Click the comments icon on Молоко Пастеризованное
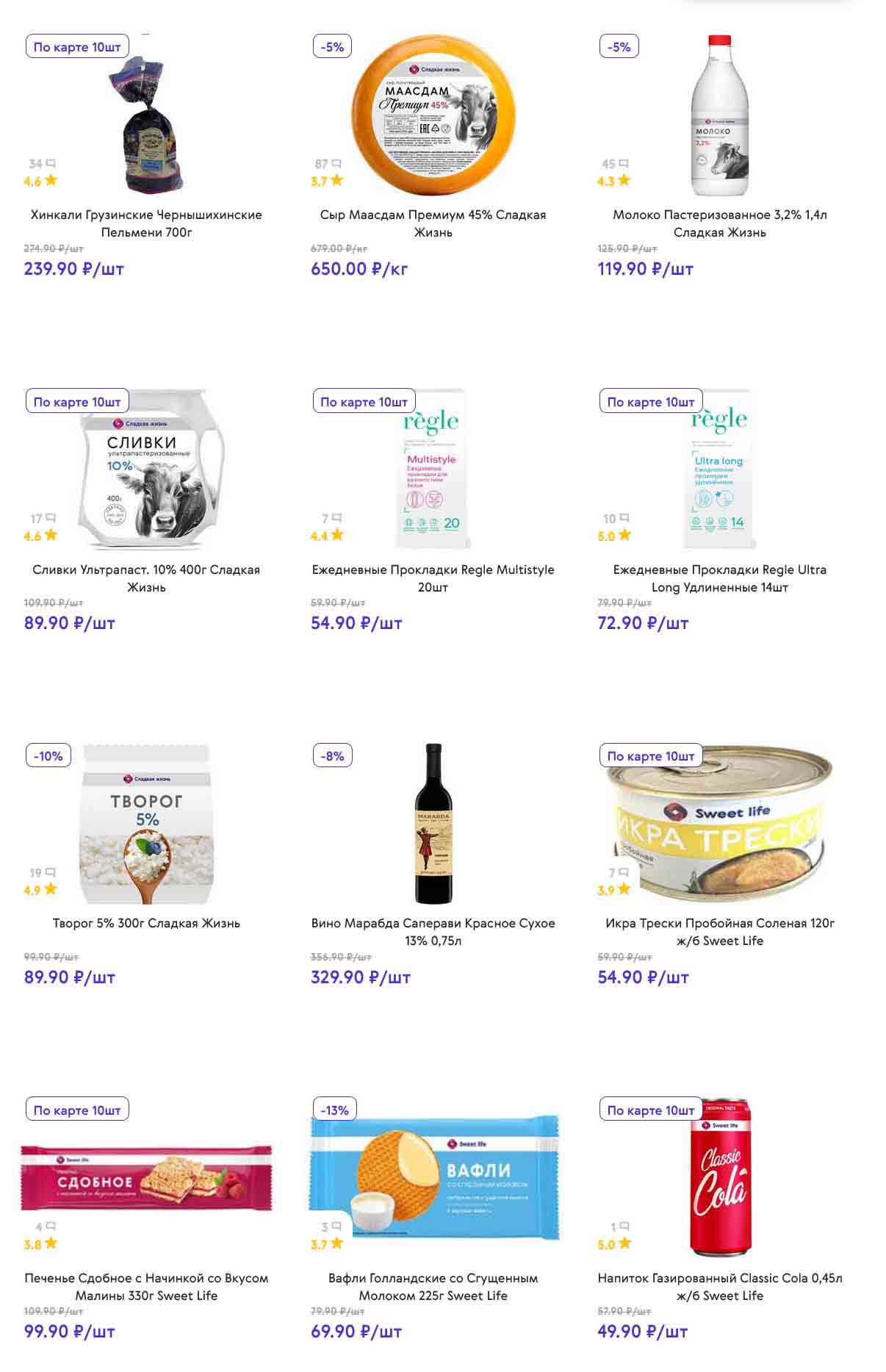Viewport: 886px width, 1372px height. pyautogui.click(x=624, y=163)
